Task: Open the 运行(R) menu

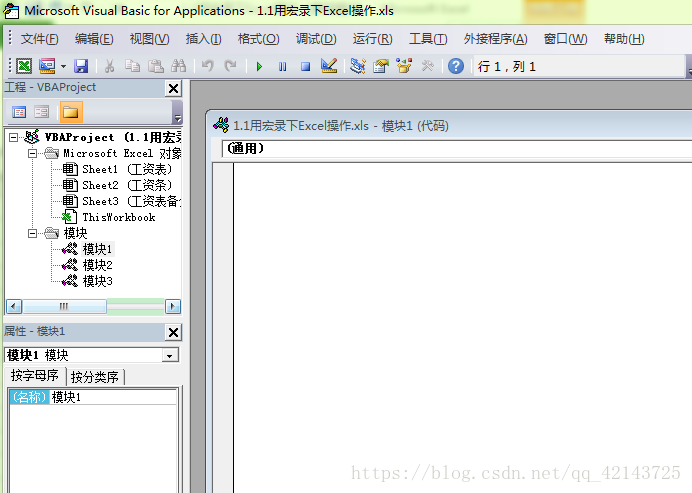Action: point(372,39)
